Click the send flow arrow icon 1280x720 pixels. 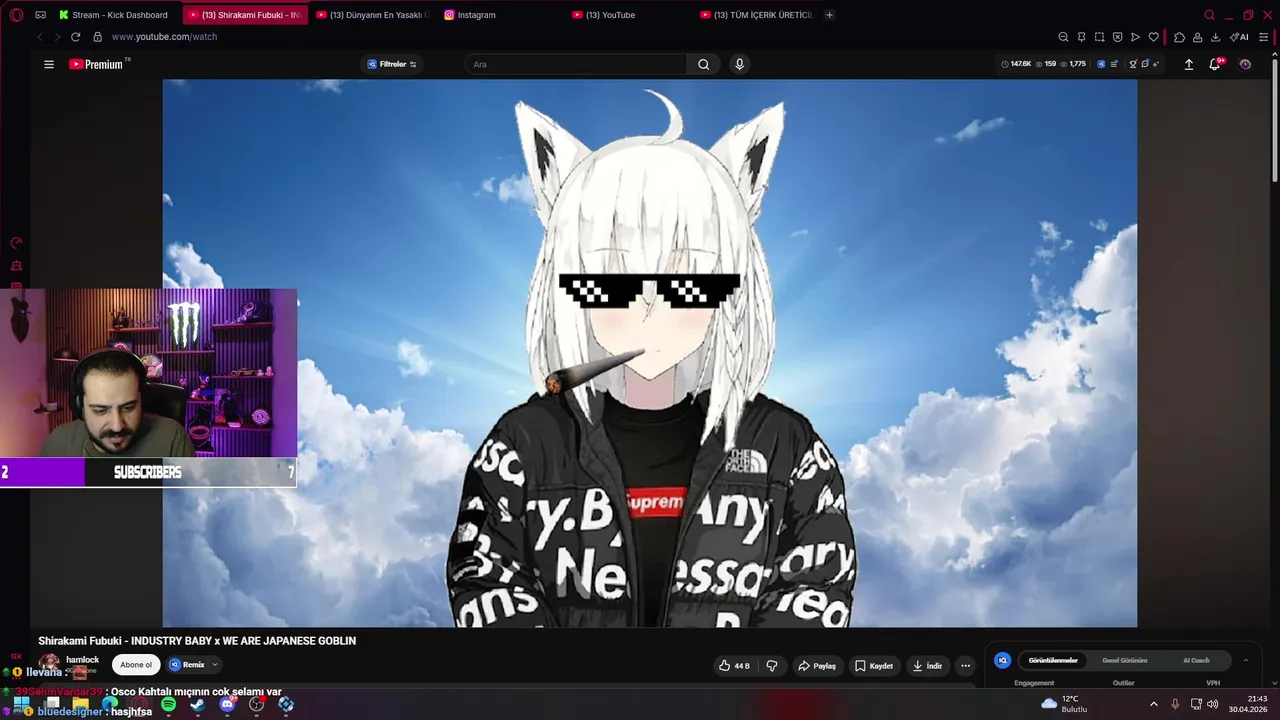coord(1135,37)
